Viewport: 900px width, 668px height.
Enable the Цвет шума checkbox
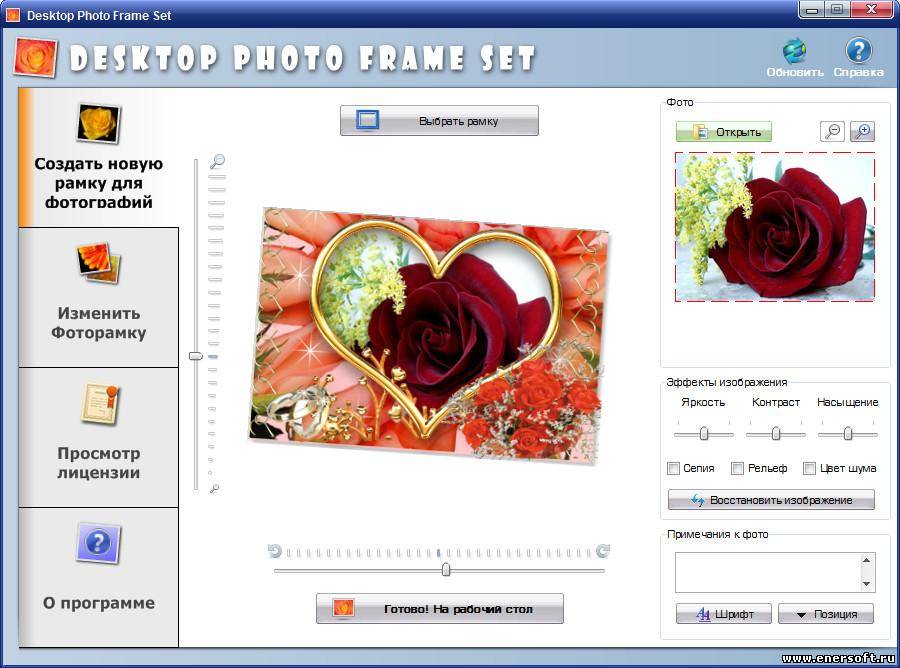[x=809, y=468]
